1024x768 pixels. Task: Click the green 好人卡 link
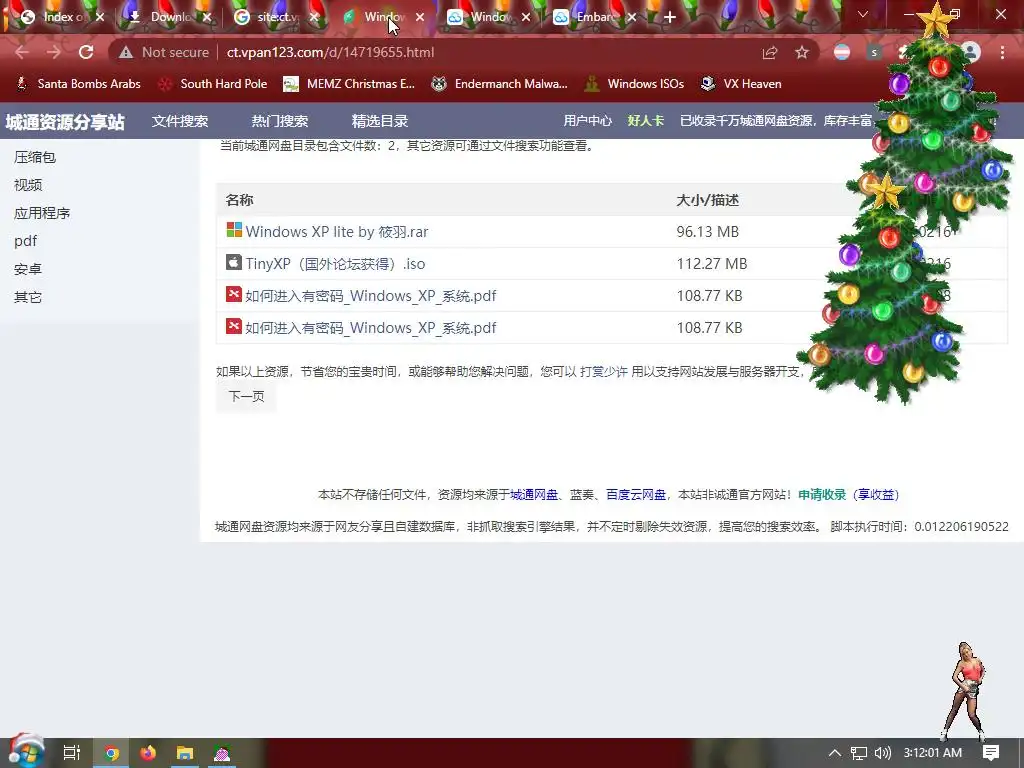pos(646,121)
